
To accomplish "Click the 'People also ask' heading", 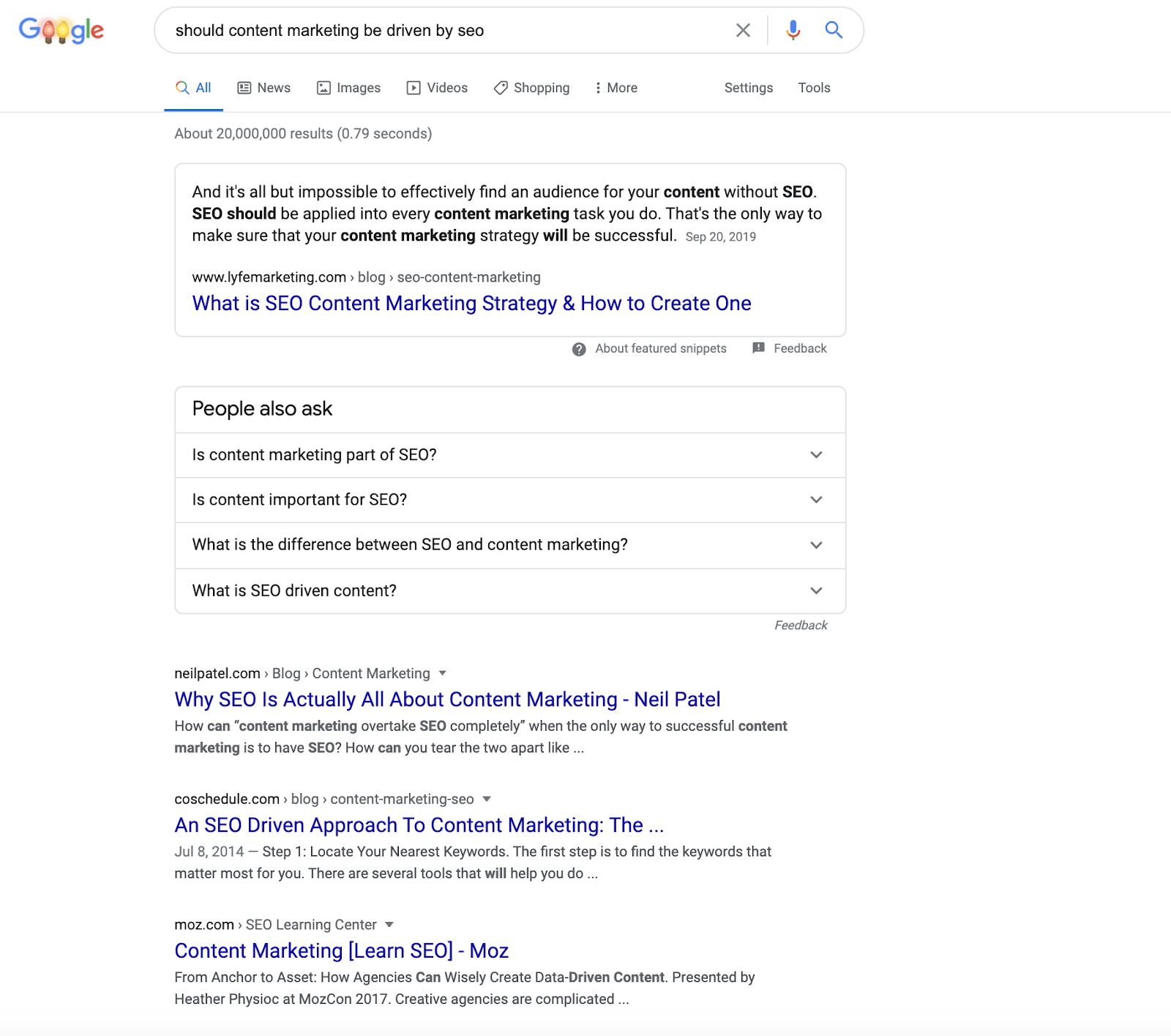I will click(262, 408).
